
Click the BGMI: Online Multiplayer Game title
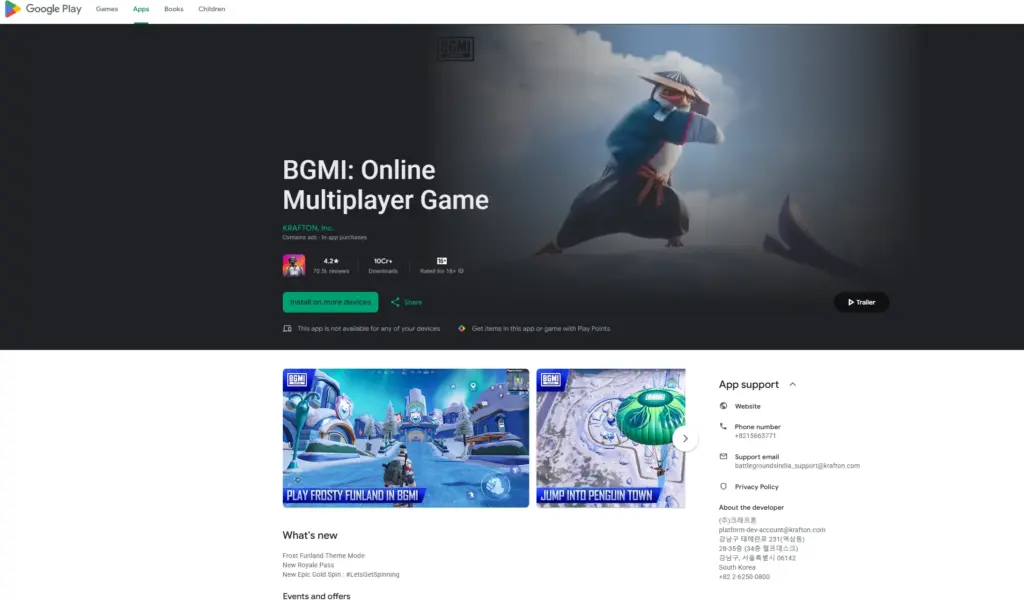coord(385,185)
